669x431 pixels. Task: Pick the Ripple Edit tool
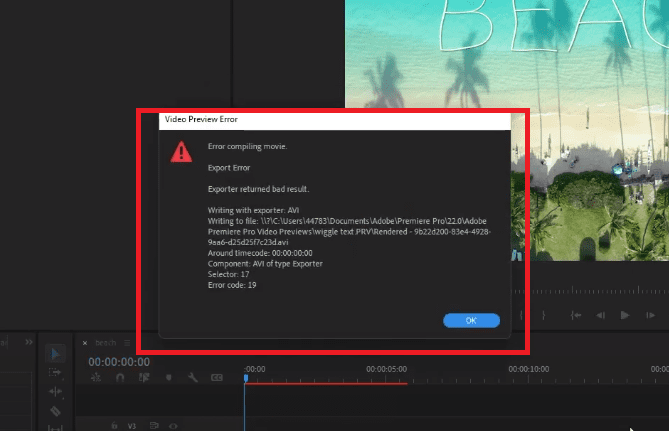click(x=55, y=391)
